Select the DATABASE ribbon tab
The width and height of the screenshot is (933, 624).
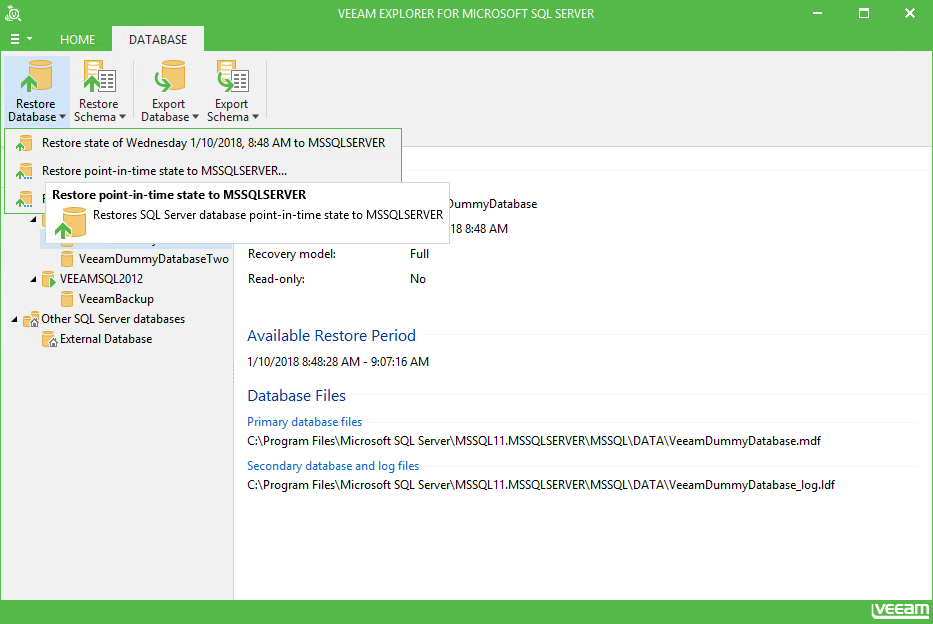coord(158,39)
